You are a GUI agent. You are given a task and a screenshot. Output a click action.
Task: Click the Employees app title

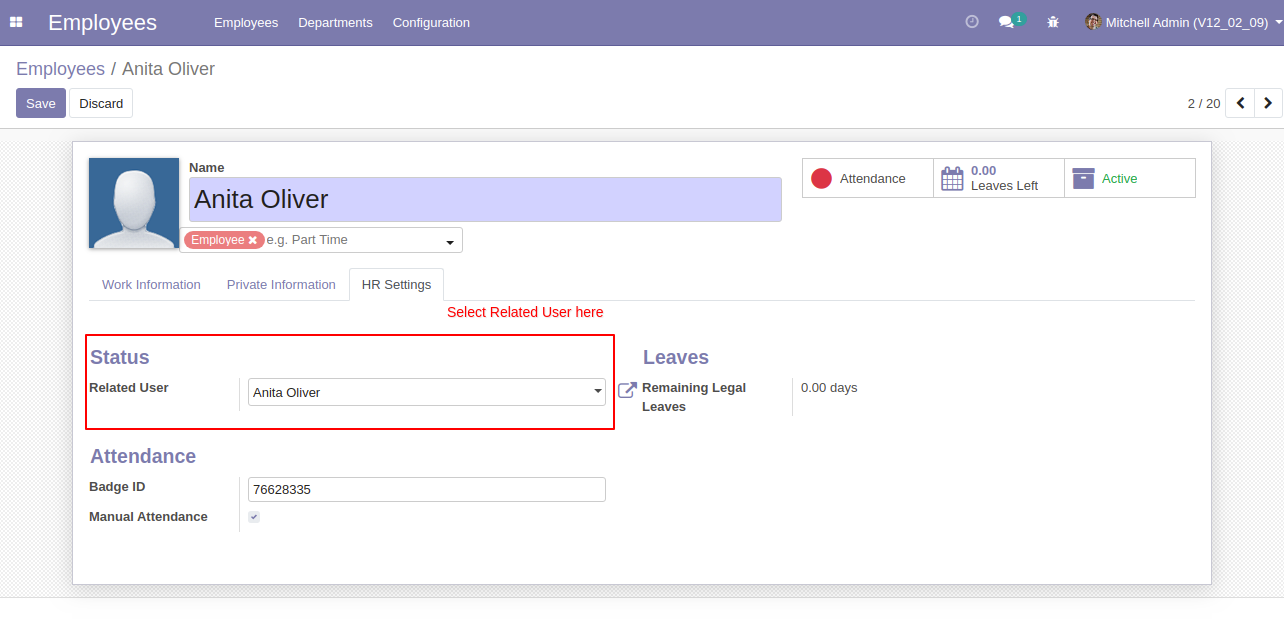click(x=102, y=22)
